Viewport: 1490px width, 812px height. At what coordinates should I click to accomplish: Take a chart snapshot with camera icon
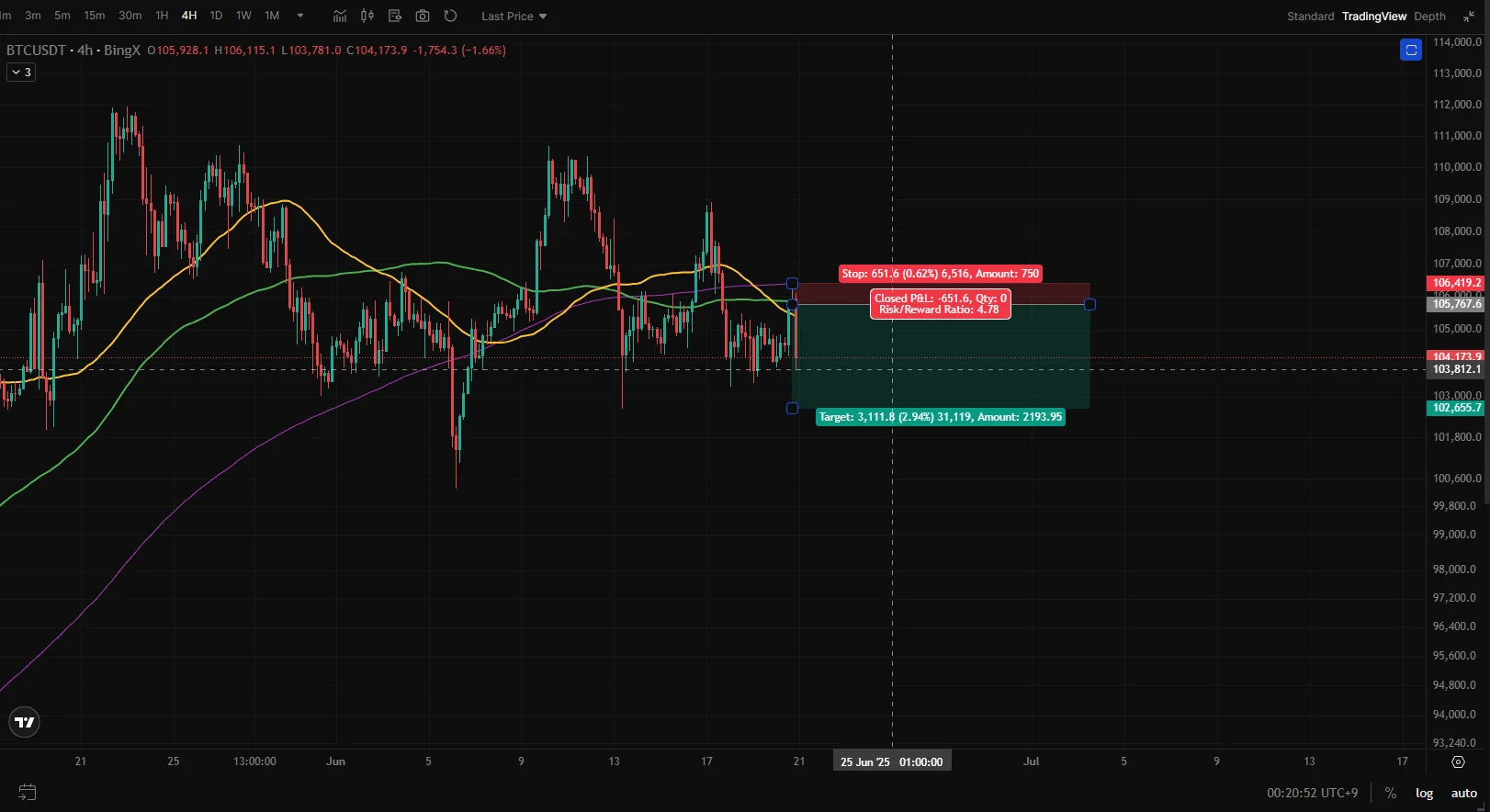[x=423, y=16]
